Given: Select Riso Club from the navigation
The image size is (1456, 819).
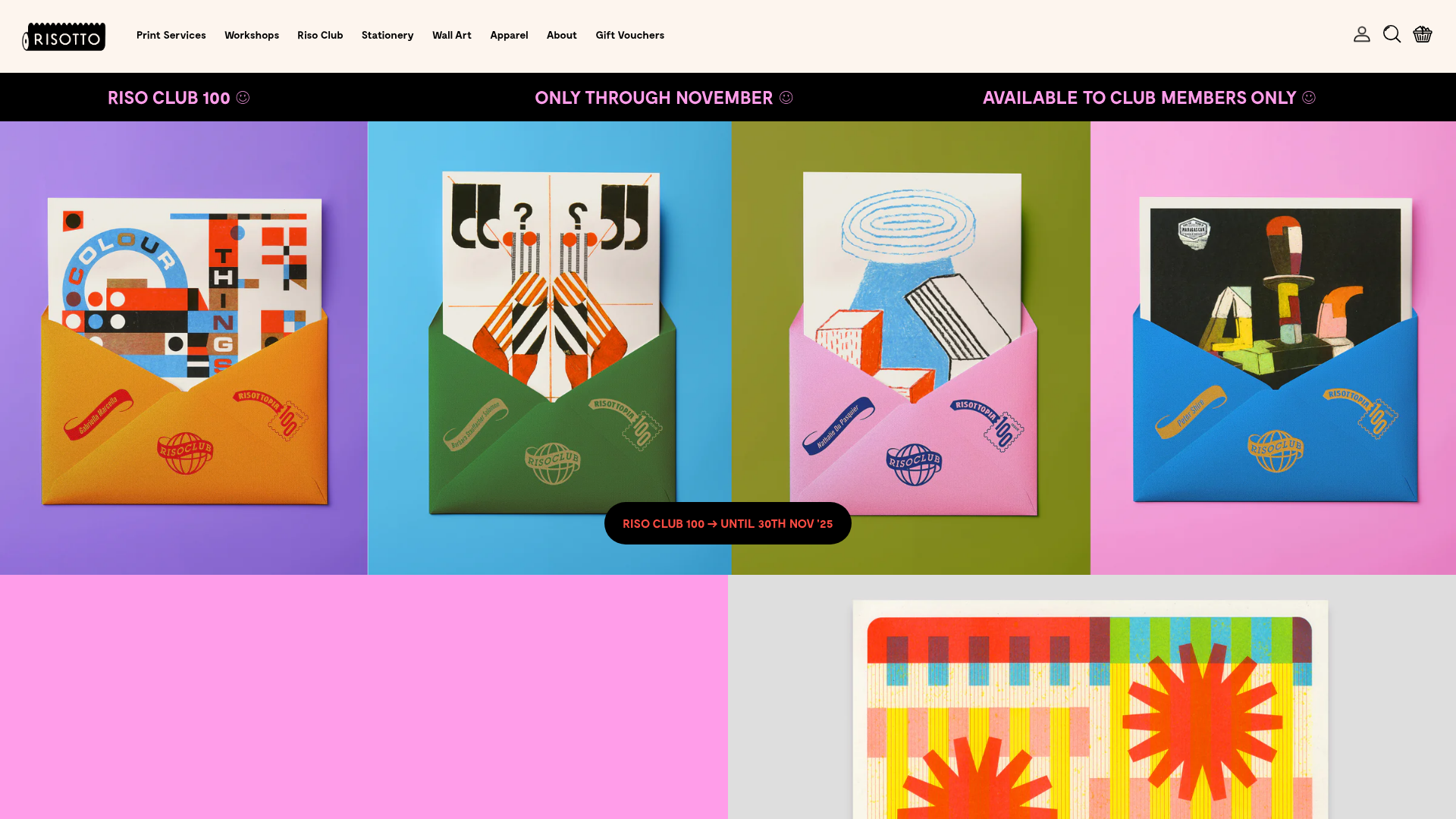Looking at the screenshot, I should (320, 35).
